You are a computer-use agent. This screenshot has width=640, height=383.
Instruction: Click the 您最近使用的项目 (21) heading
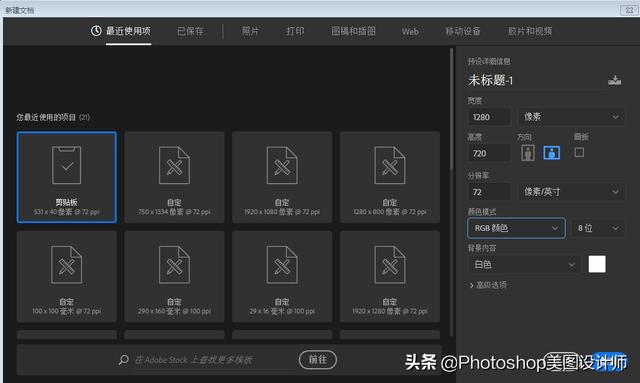pyautogui.click(x=53, y=118)
